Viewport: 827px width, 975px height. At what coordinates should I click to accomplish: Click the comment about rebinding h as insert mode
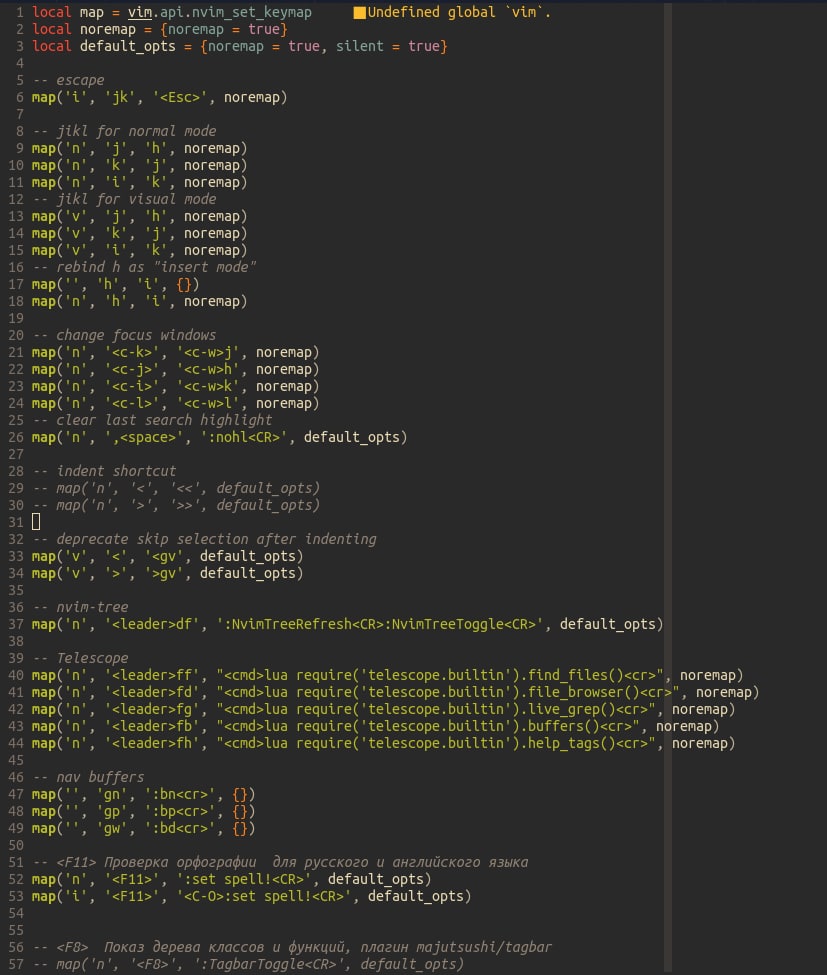point(144,267)
